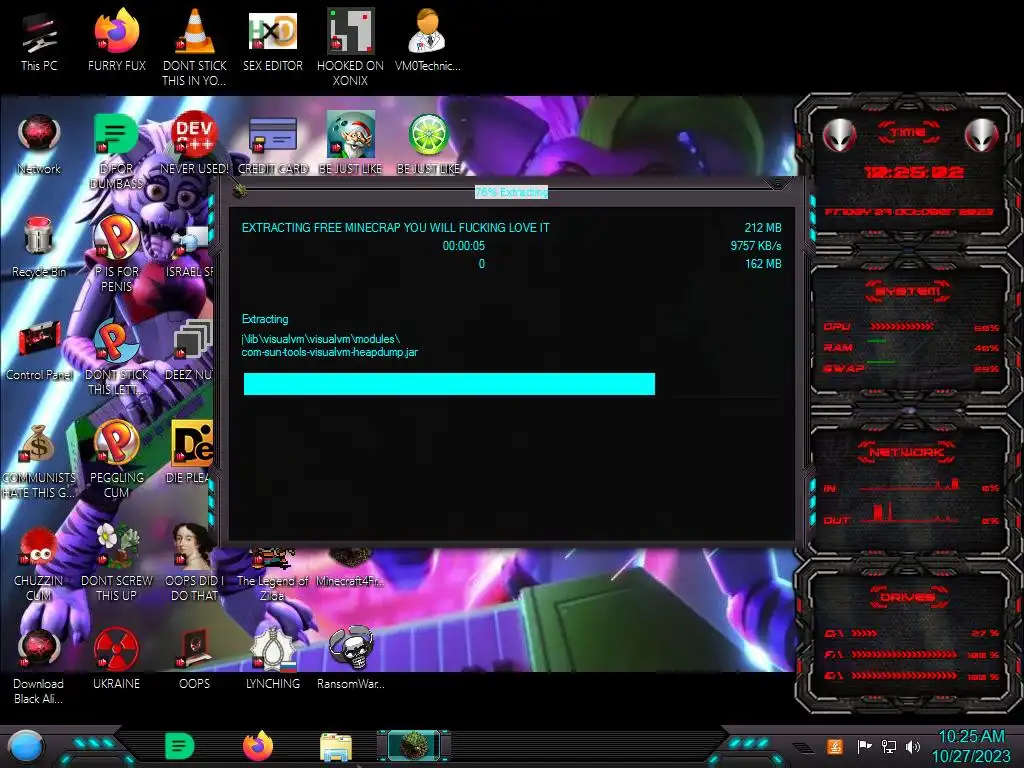Image resolution: width=1024 pixels, height=768 pixels.
Task: Click the CPU usage meter bar
Action: pos(902,327)
